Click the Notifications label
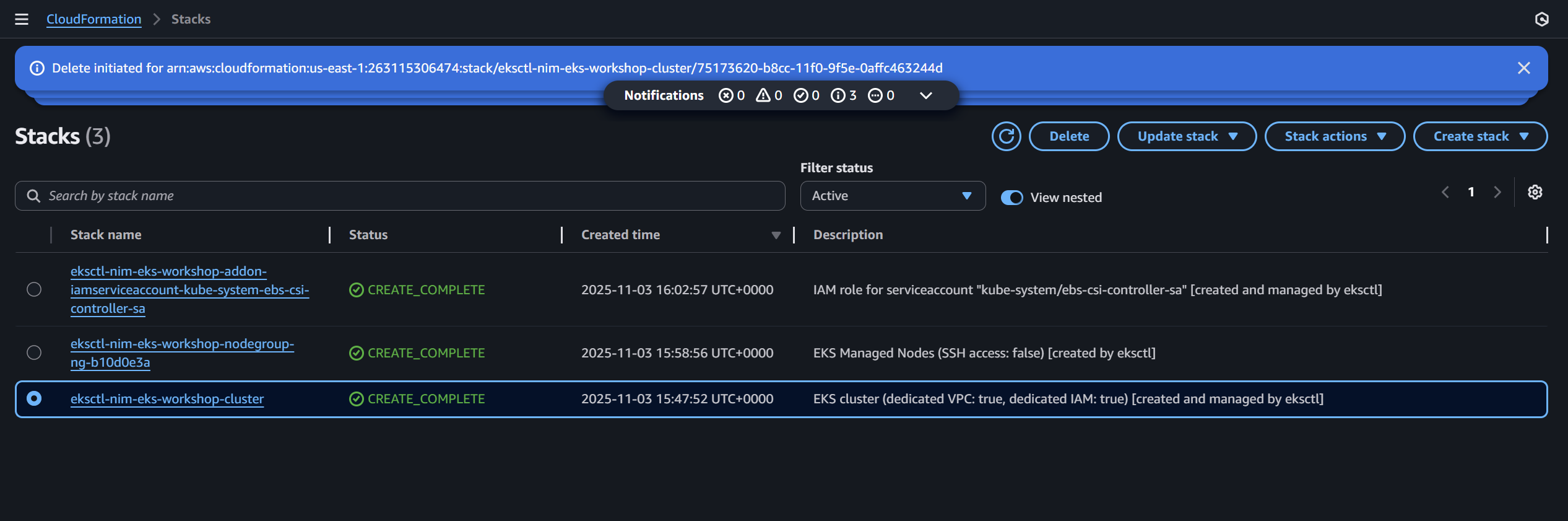 (x=664, y=95)
